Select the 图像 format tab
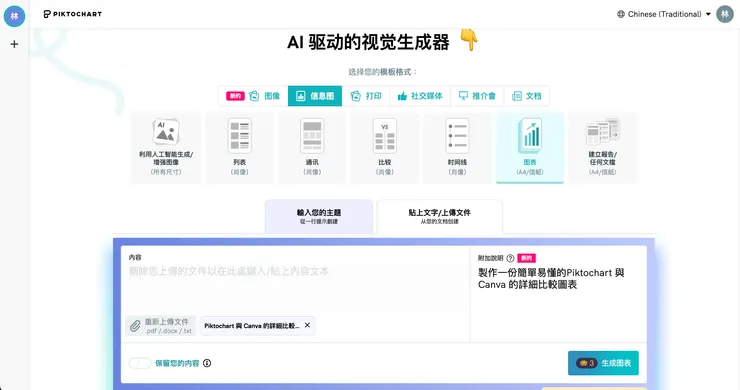 click(253, 96)
